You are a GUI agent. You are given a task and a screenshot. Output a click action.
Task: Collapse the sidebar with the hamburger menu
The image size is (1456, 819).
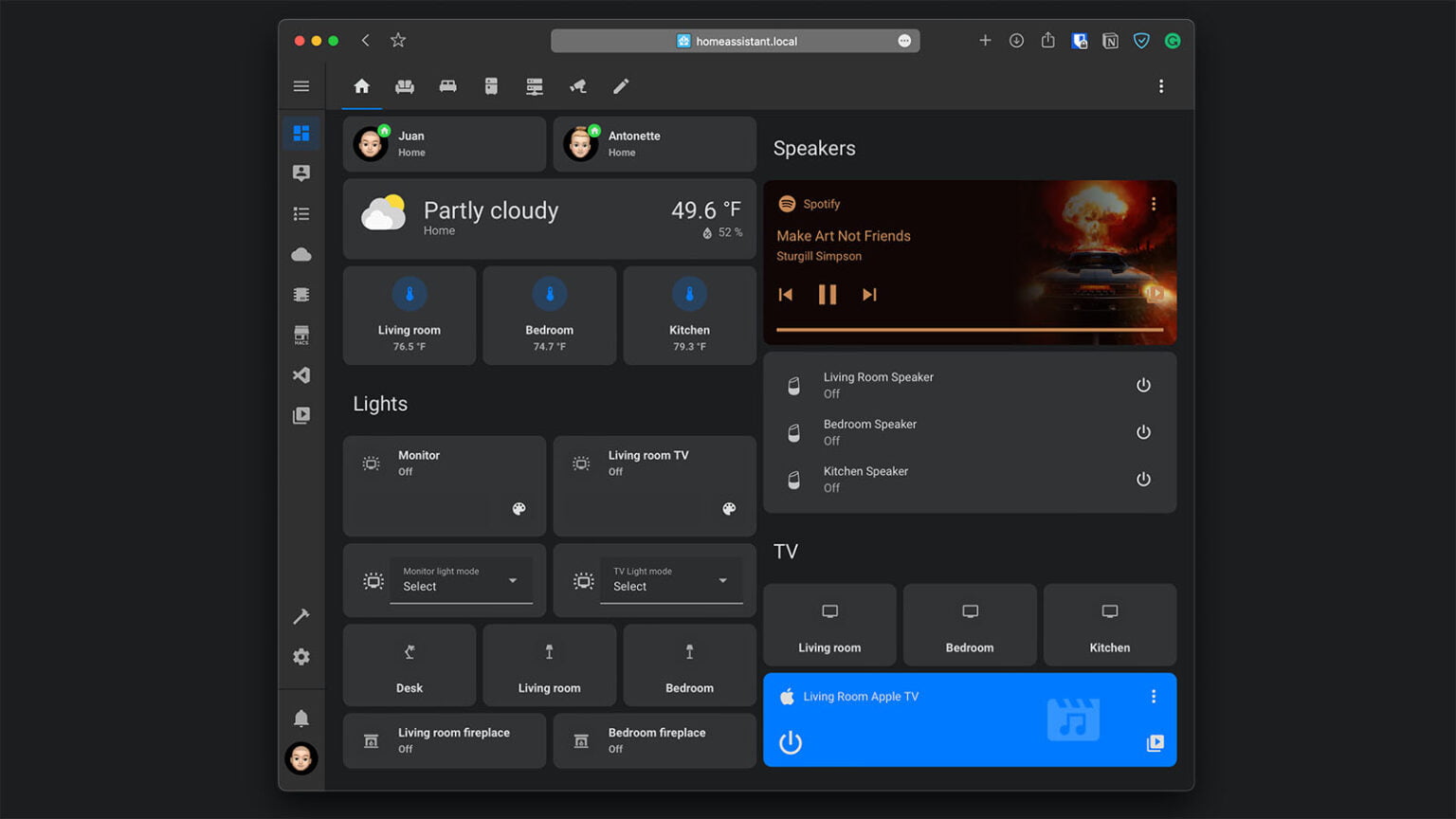(x=301, y=85)
